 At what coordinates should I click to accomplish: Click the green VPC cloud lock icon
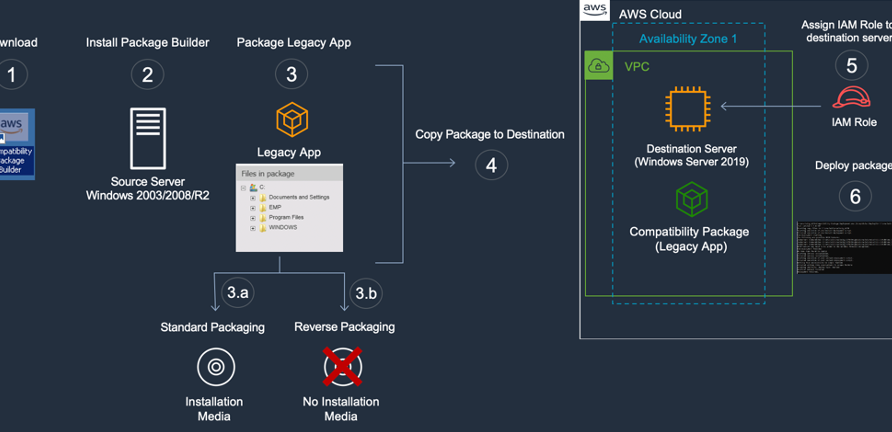599,66
